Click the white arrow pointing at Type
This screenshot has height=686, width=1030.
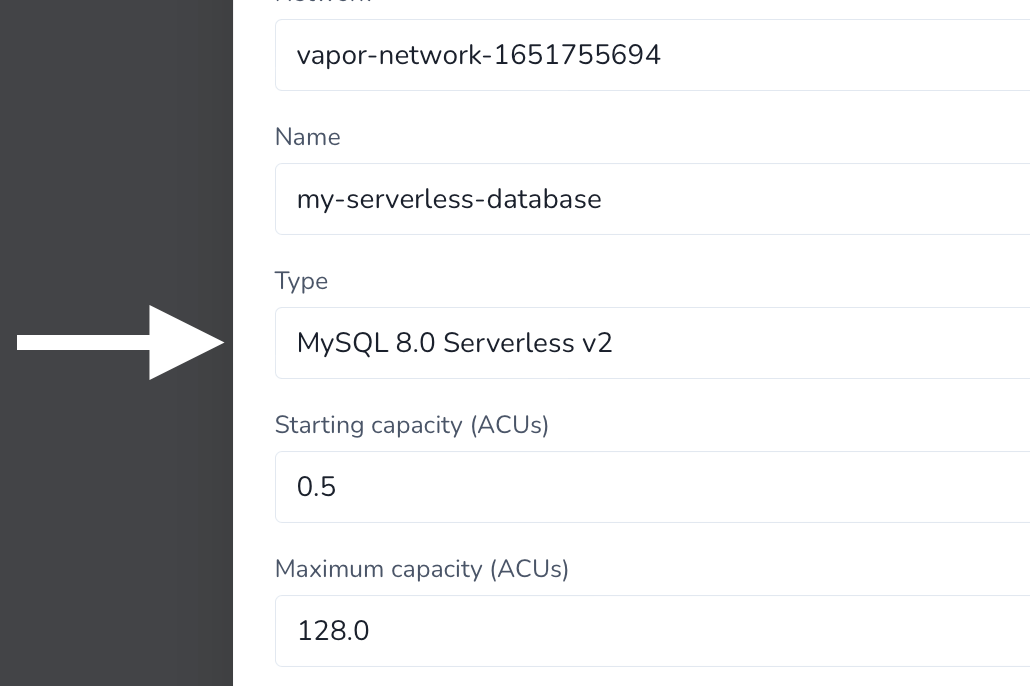[120, 343]
